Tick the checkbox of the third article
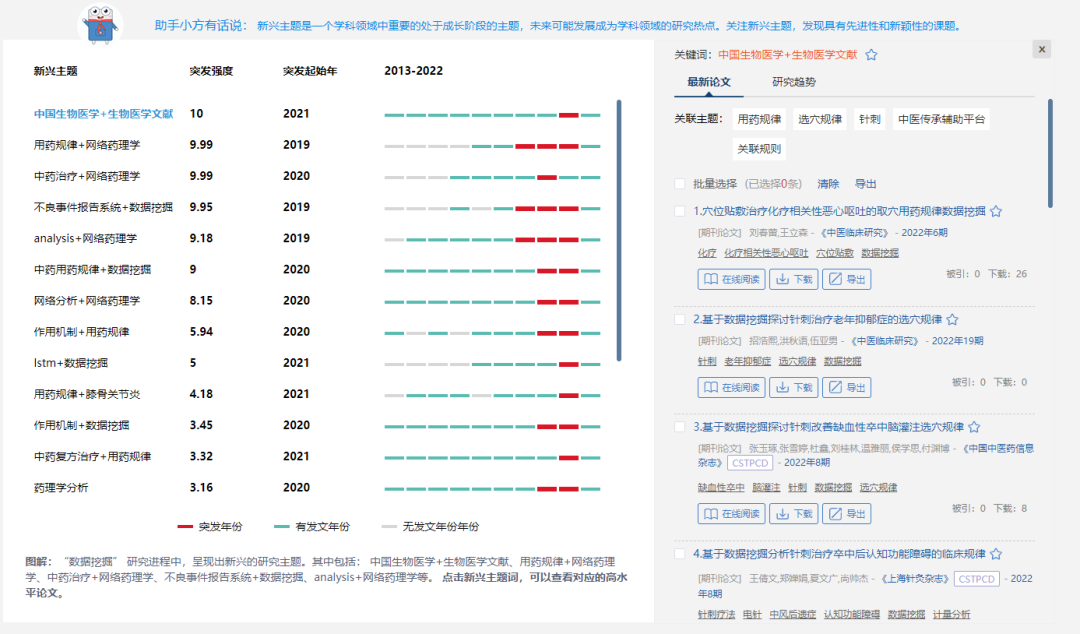1080x634 pixels. click(x=681, y=427)
